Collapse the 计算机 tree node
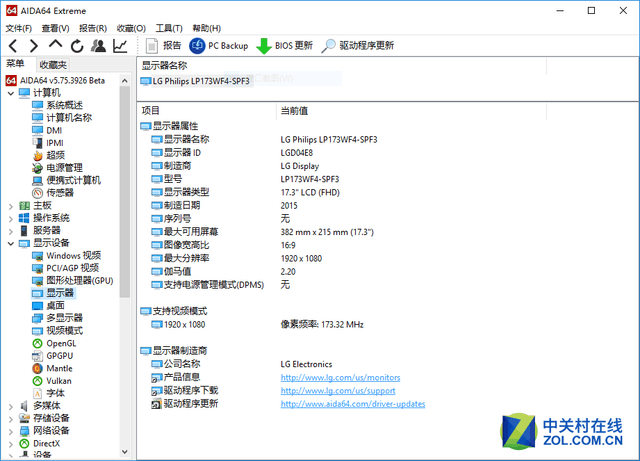640x461 pixels. pyautogui.click(x=11, y=94)
